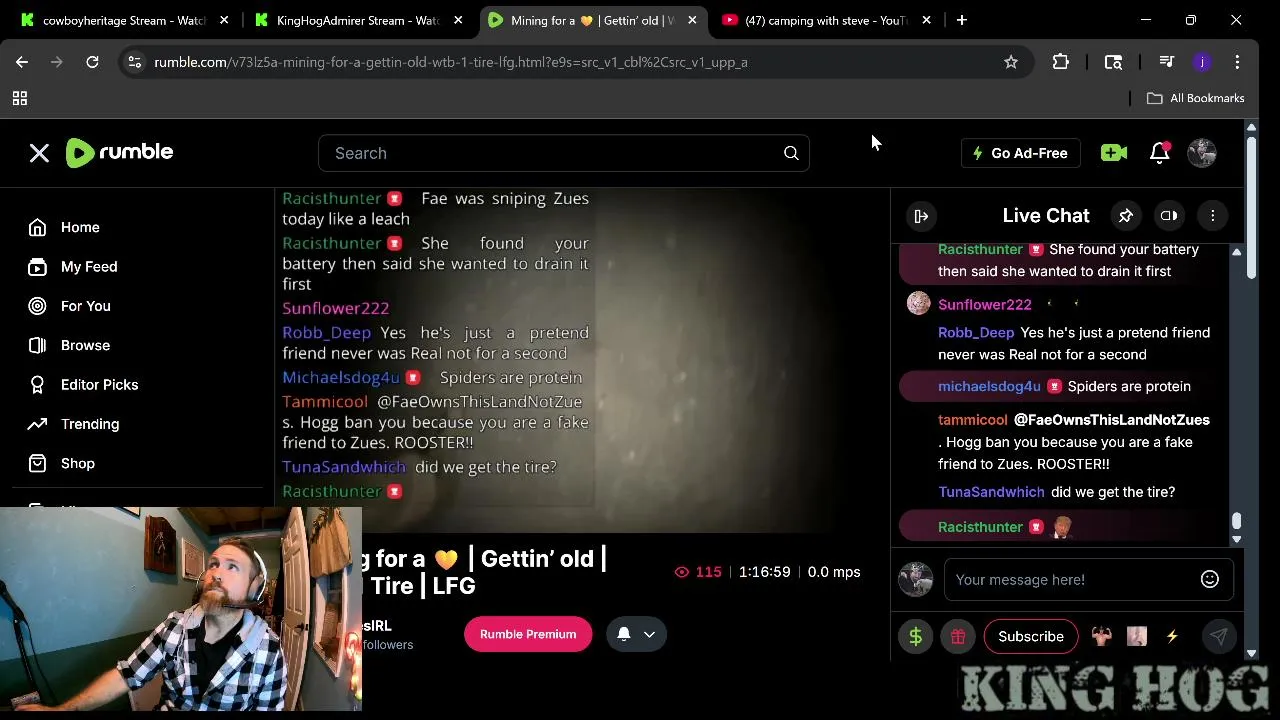Open the apps grid in bookmarks bar

[20, 98]
